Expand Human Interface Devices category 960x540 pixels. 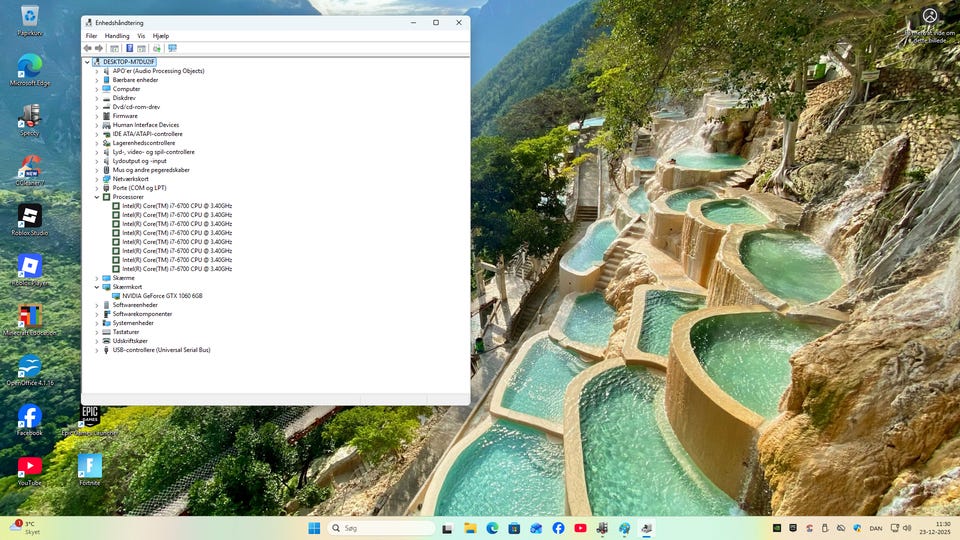coord(97,125)
